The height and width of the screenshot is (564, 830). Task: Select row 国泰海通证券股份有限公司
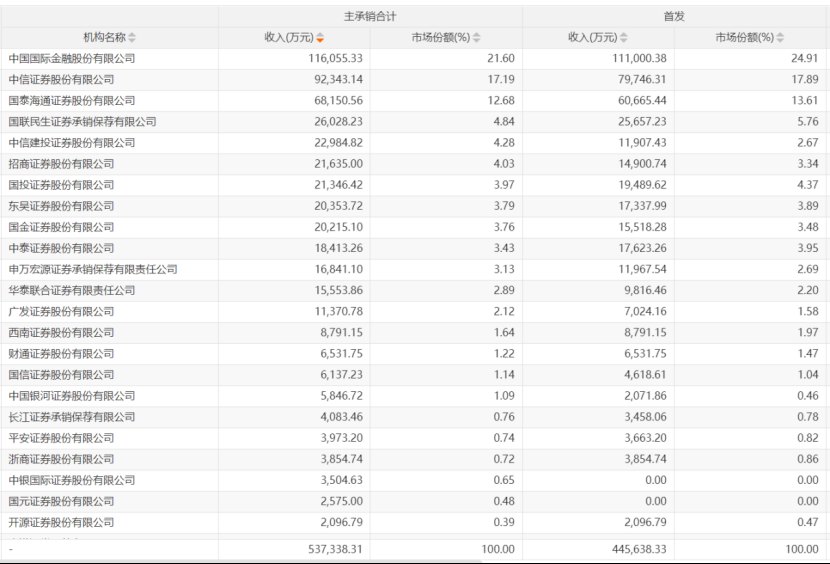tap(413, 101)
